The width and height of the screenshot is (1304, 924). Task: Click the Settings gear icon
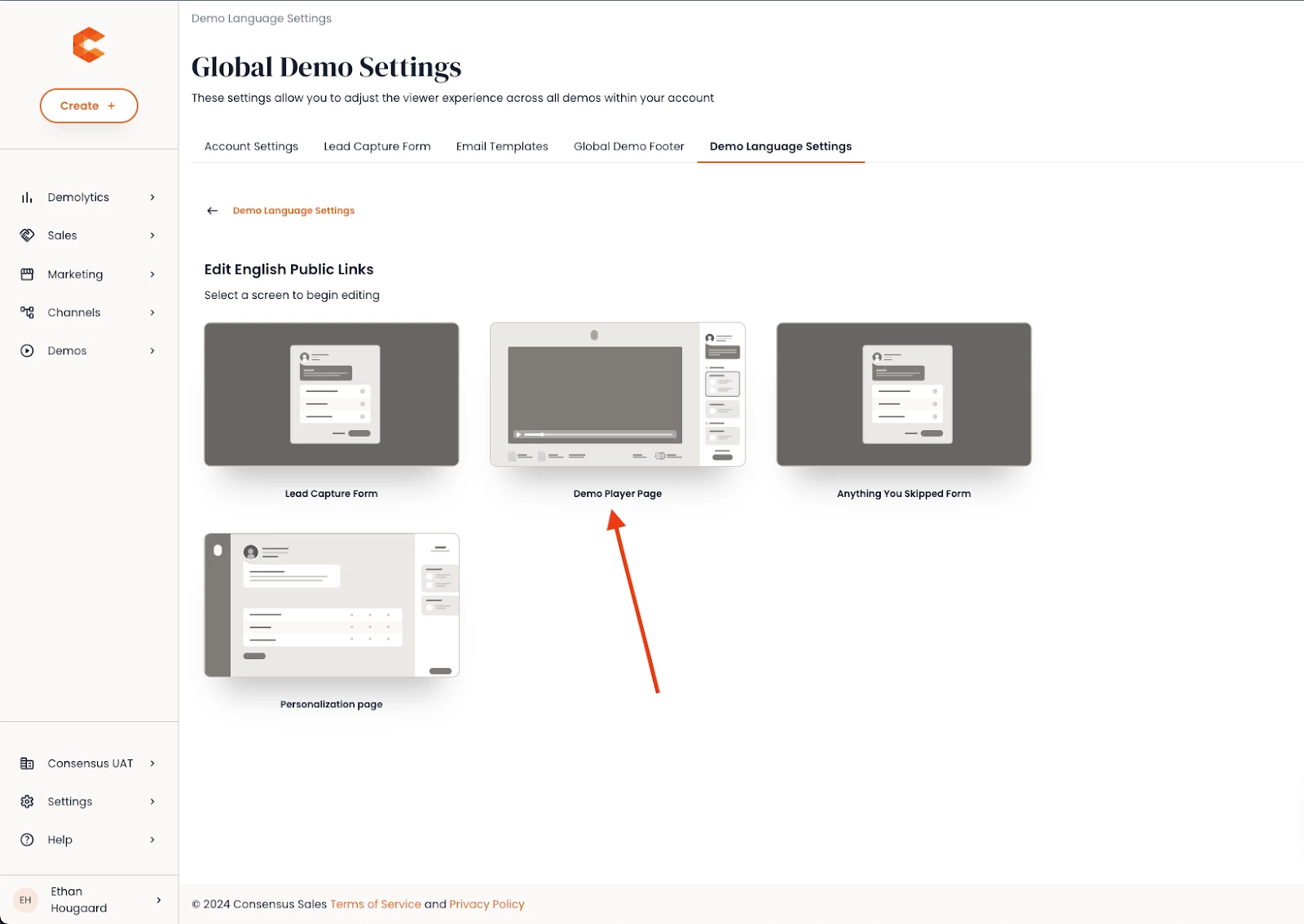point(27,802)
